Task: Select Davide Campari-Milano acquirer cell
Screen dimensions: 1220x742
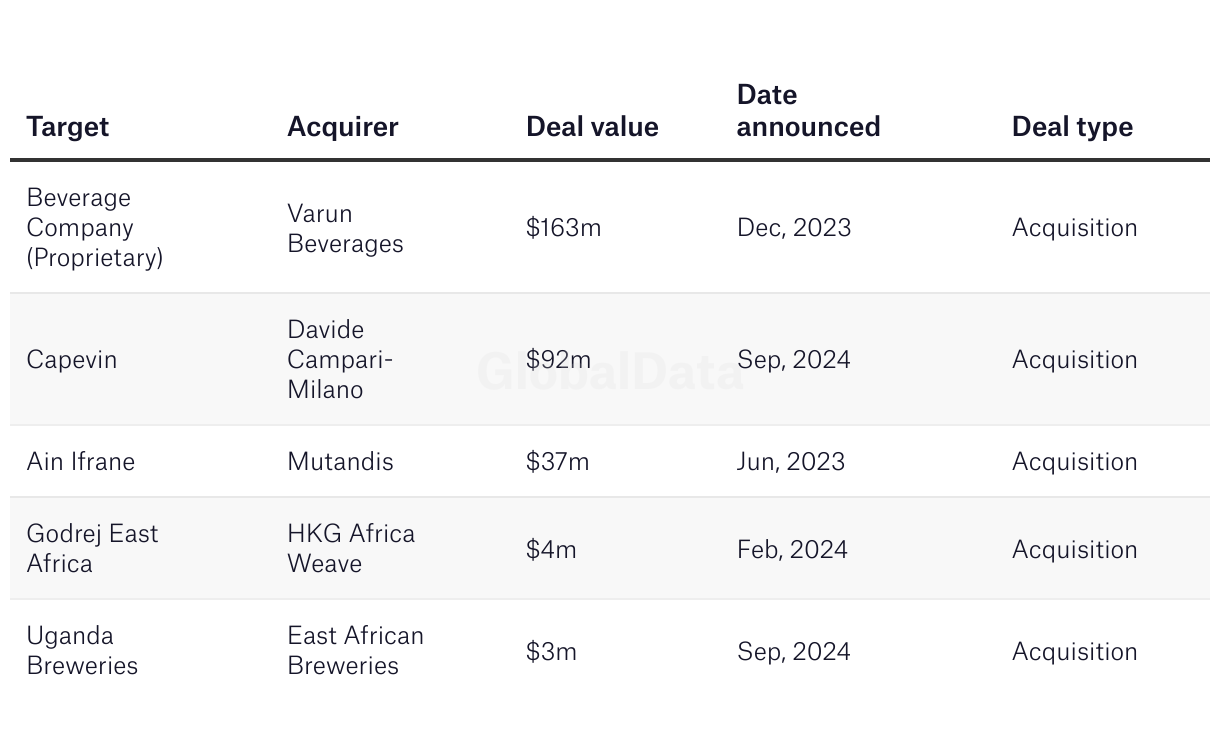Action: point(340,360)
